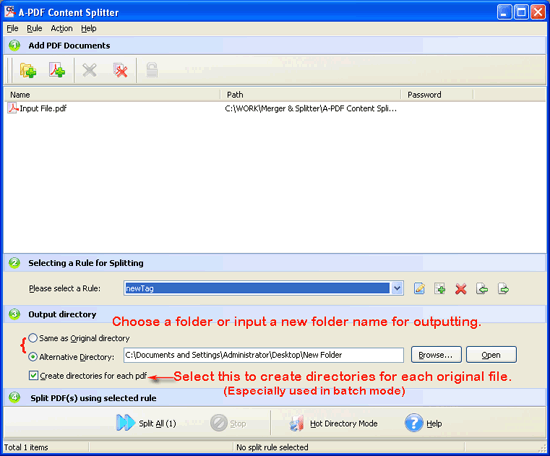Screen dimensions: 550x456
Task: Open the Help menu
Action: (89, 28)
